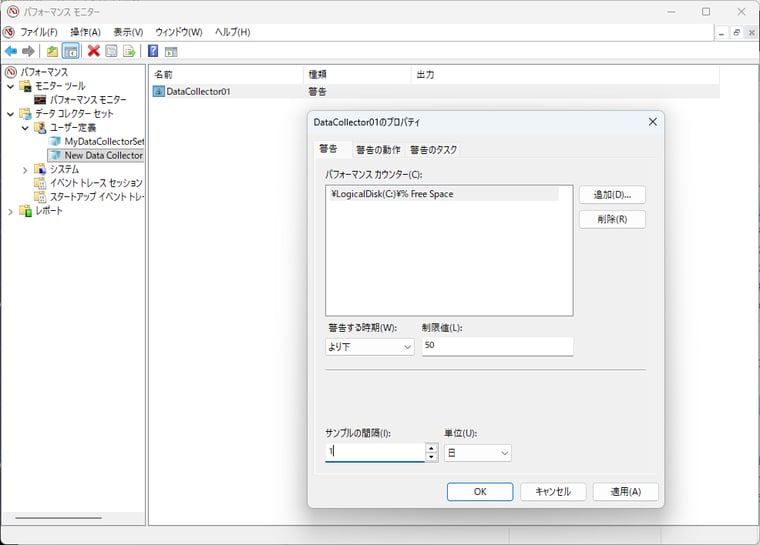Image resolution: width=760 pixels, height=545 pixels.
Task: Click the New Data Collector set icon
Action: point(56,155)
